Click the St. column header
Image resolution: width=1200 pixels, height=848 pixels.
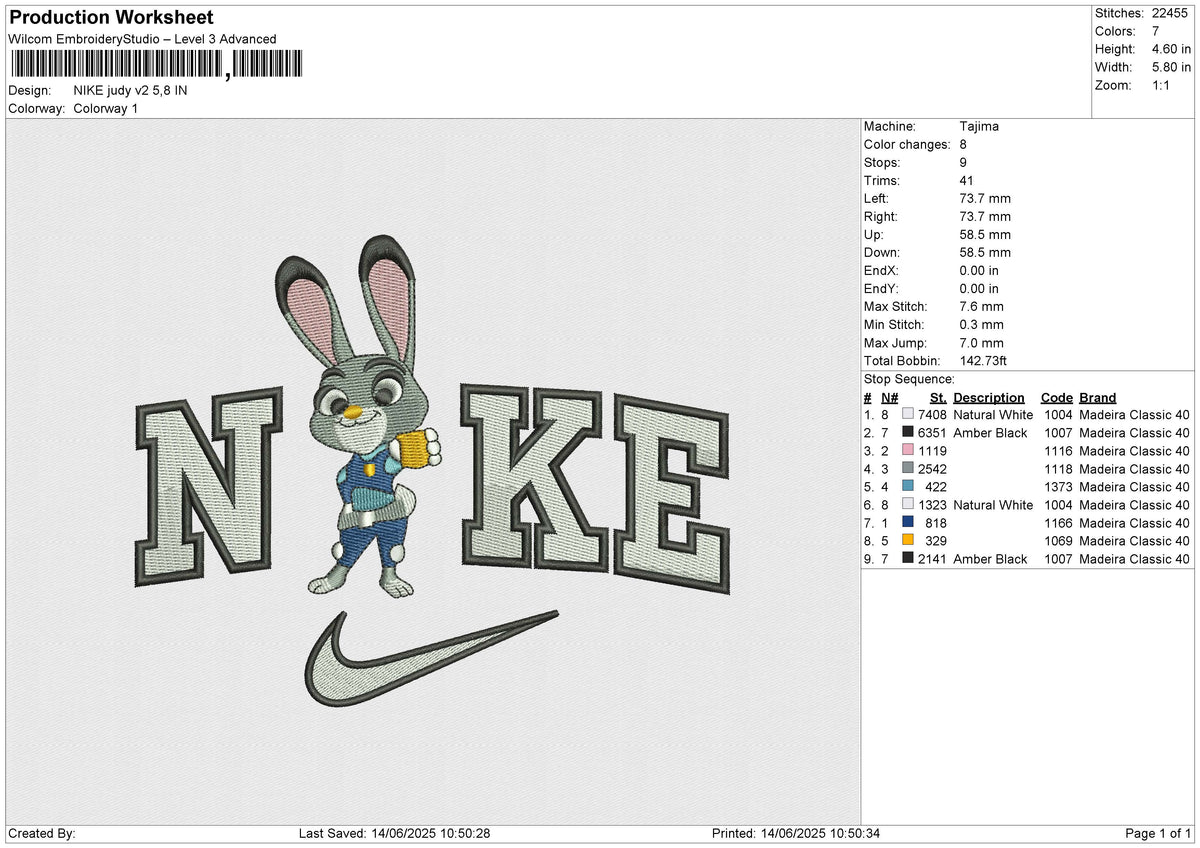(938, 397)
